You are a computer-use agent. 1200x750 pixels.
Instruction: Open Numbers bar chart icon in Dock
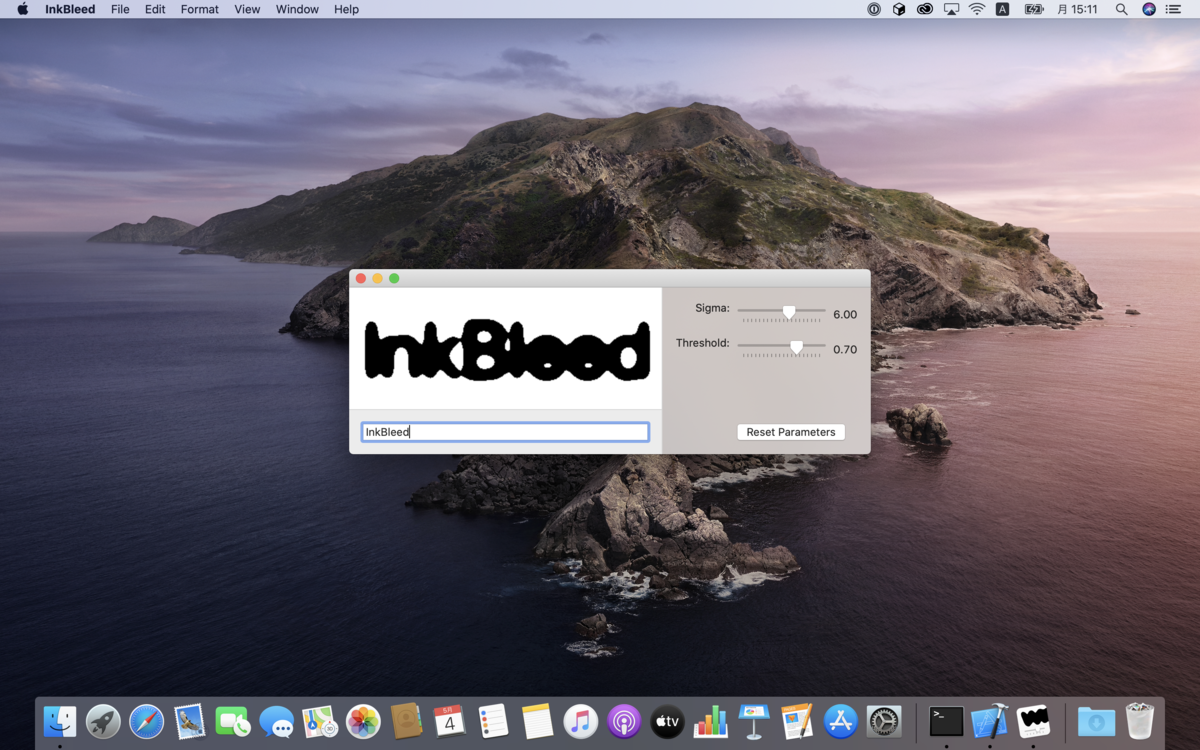[x=711, y=721]
